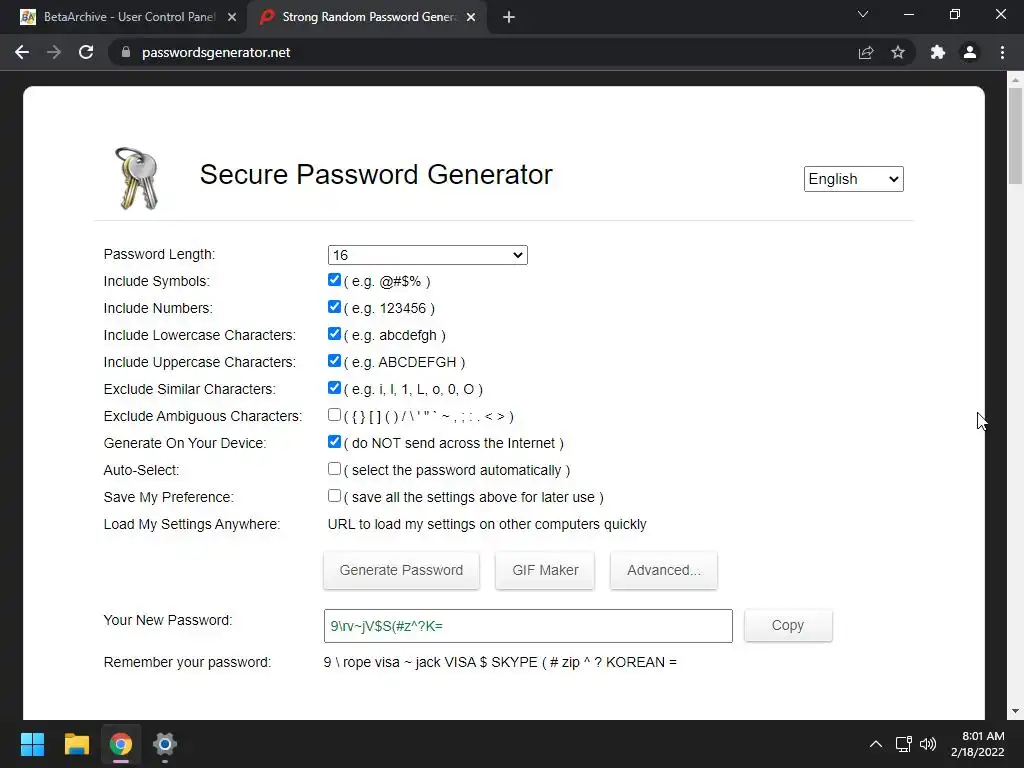The width and height of the screenshot is (1024, 768).
Task: Copy the generated password
Action: [787, 625]
